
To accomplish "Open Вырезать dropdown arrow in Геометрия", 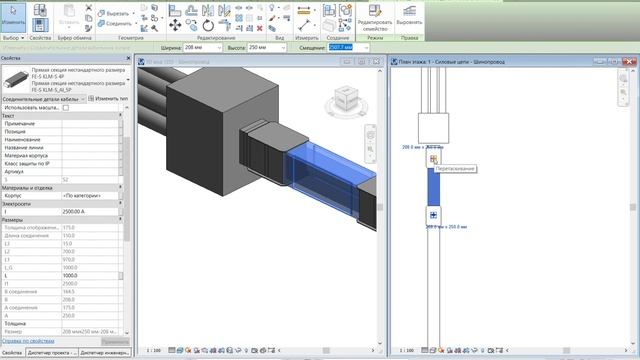I will coord(133,13).
